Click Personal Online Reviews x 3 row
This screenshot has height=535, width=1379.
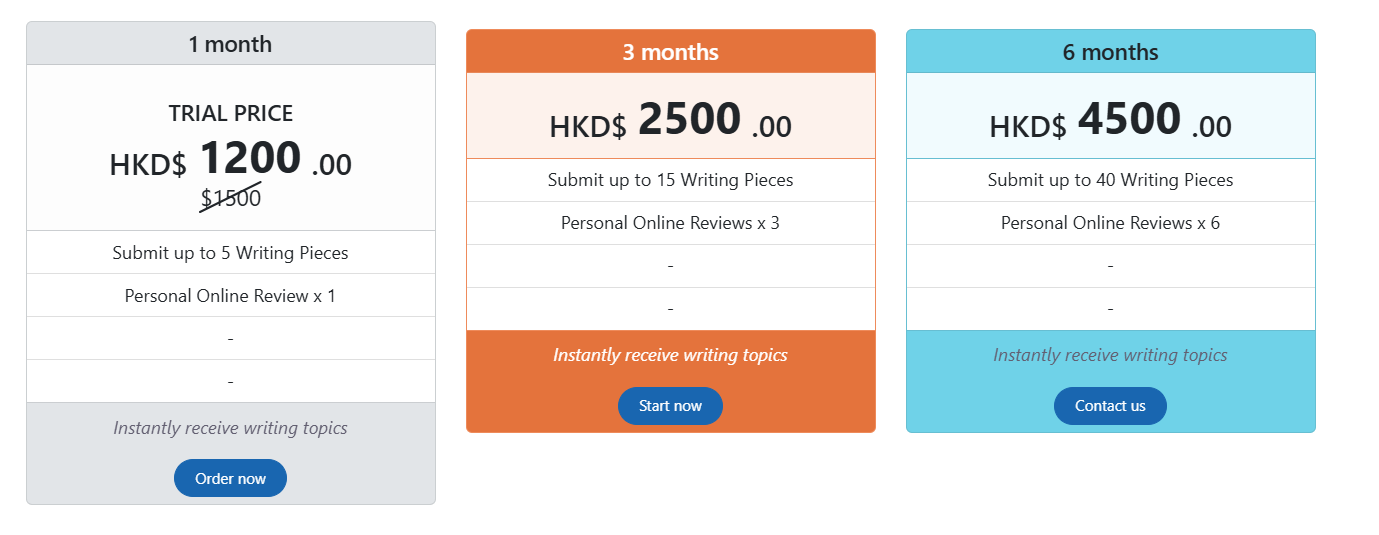671,223
